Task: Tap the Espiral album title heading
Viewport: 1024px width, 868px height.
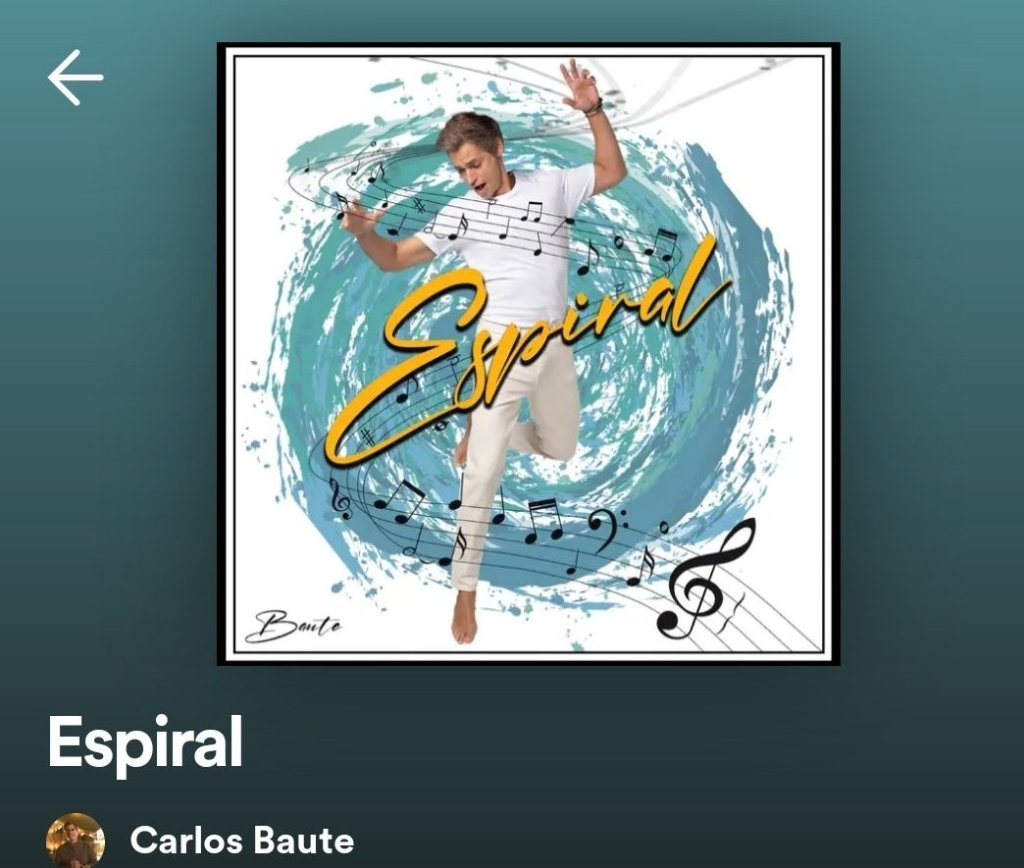Action: (x=145, y=743)
